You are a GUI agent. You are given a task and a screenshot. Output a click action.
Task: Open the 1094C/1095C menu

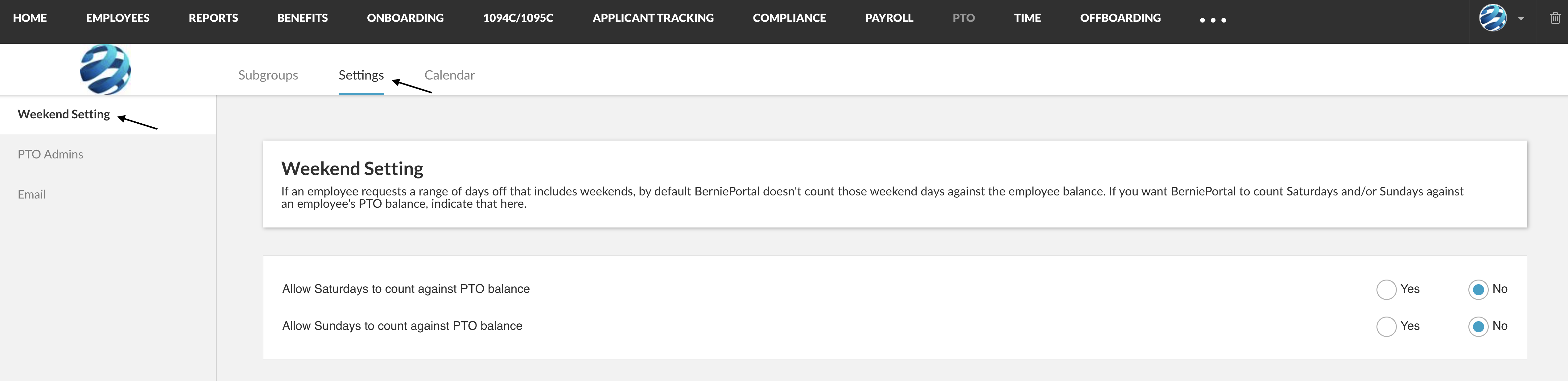pyautogui.click(x=518, y=18)
